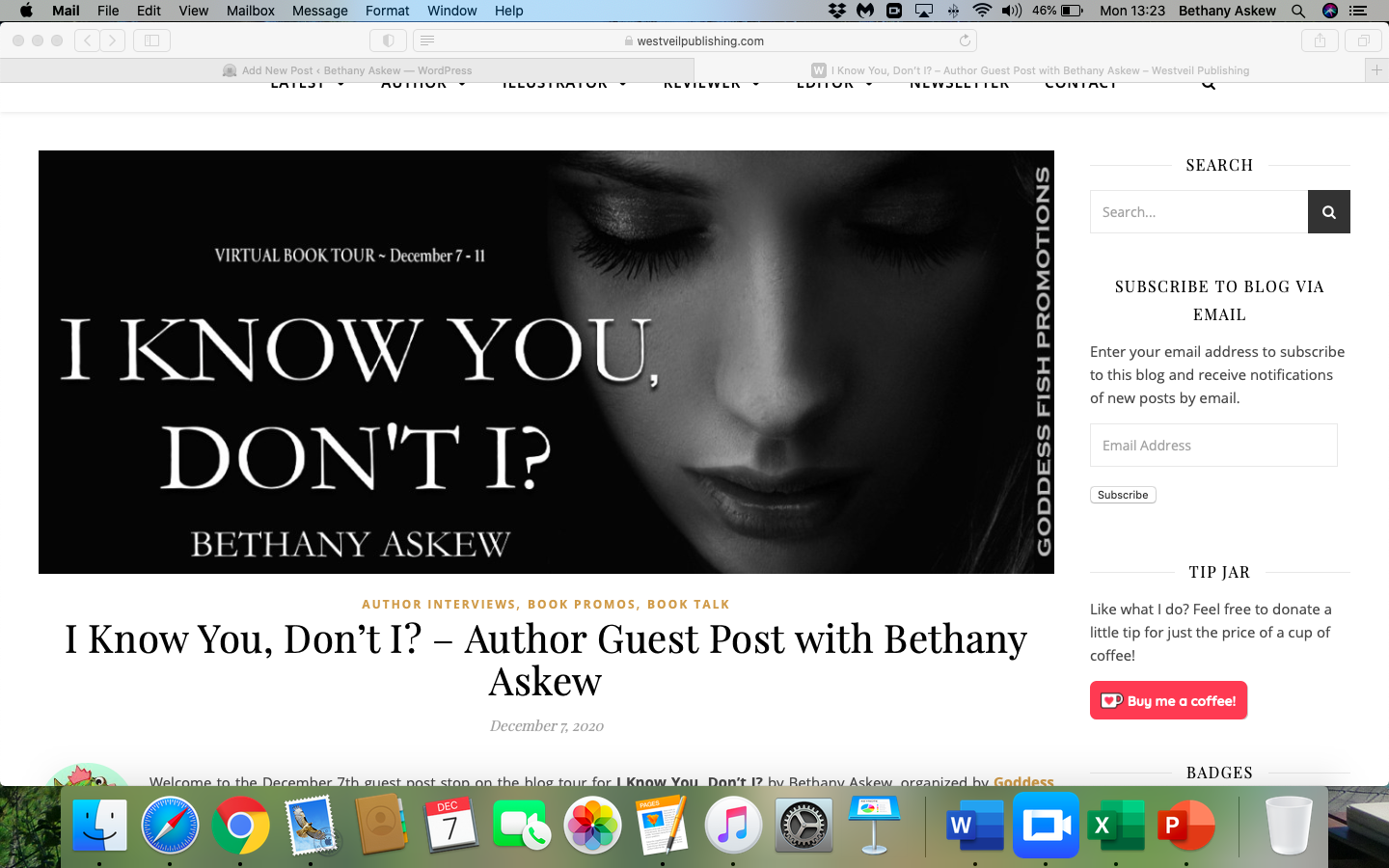Open Google Chrome from the dock
The image size is (1389, 868).
[x=241, y=826]
